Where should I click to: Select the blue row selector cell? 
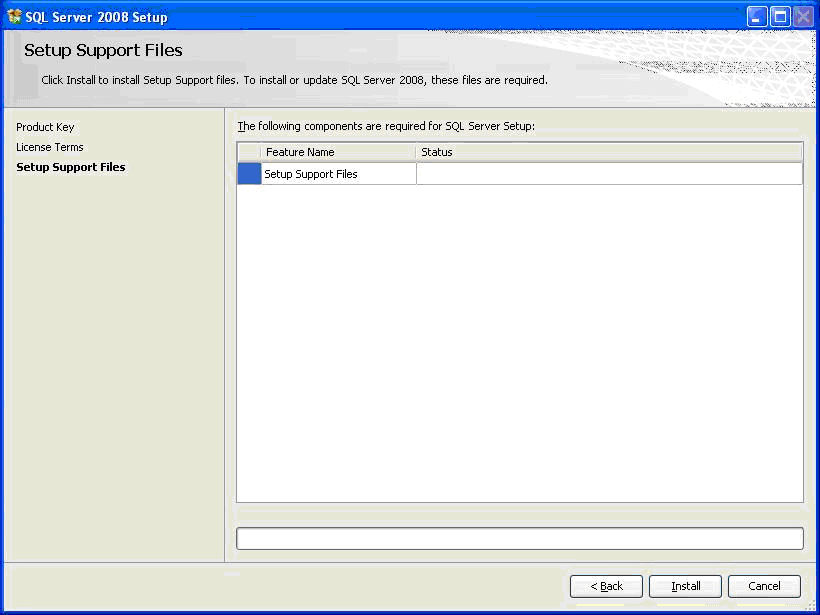tap(249, 174)
